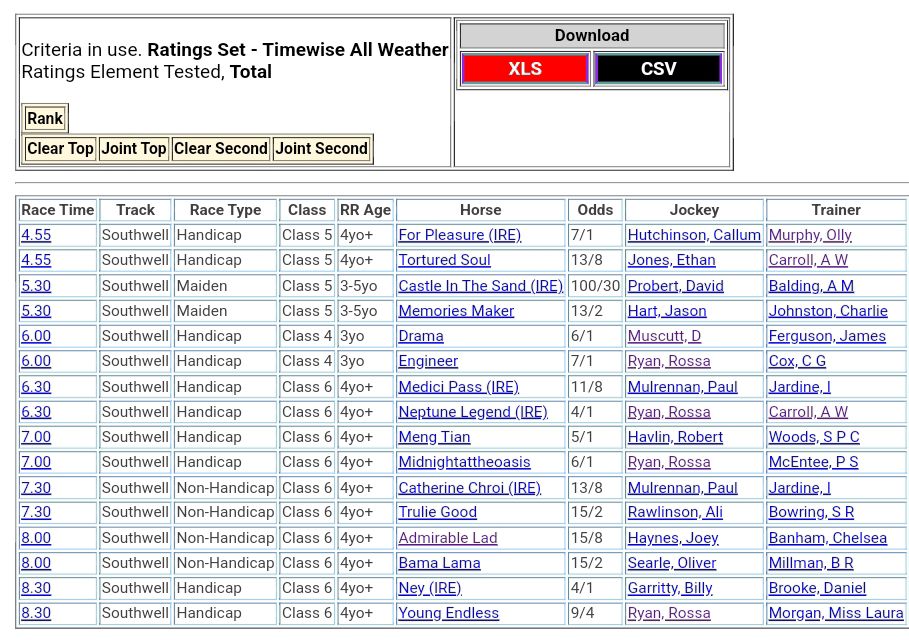View the Admirable Lad horse link
The height and width of the screenshot is (640, 909).
(x=447, y=538)
